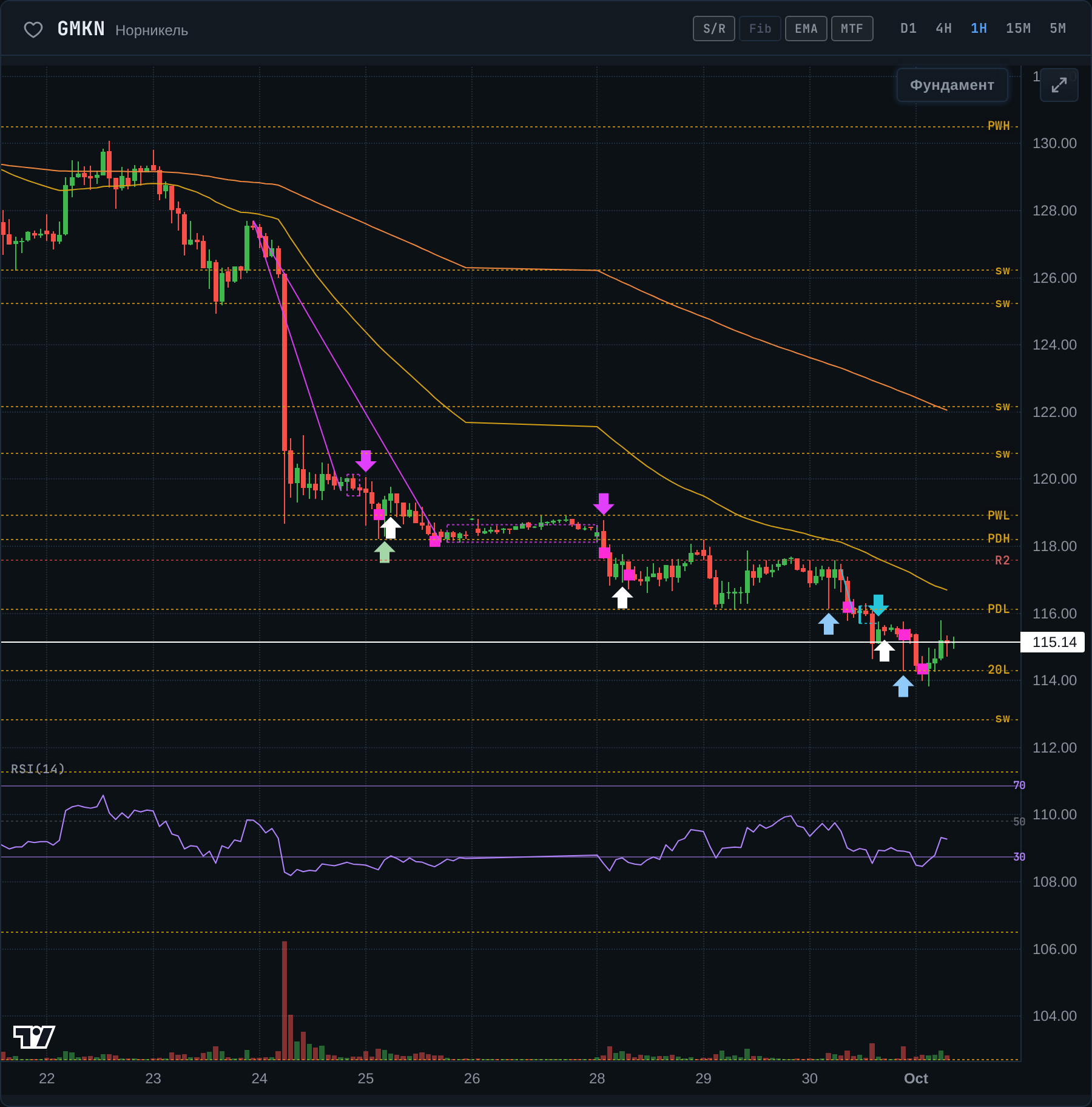The height and width of the screenshot is (1107, 1092).
Task: Toggle the S/R levels overlay
Action: click(x=714, y=29)
